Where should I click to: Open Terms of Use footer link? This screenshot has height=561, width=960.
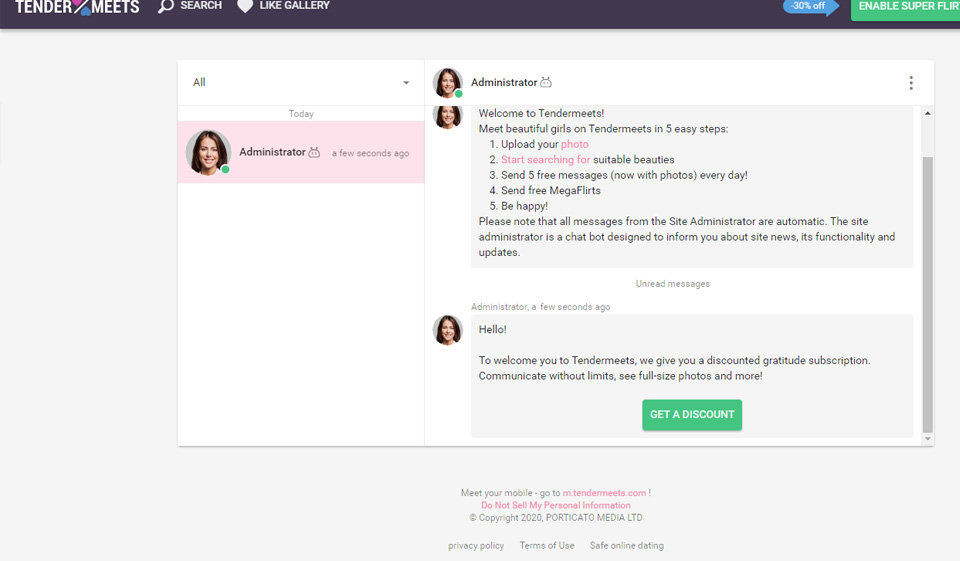(547, 546)
